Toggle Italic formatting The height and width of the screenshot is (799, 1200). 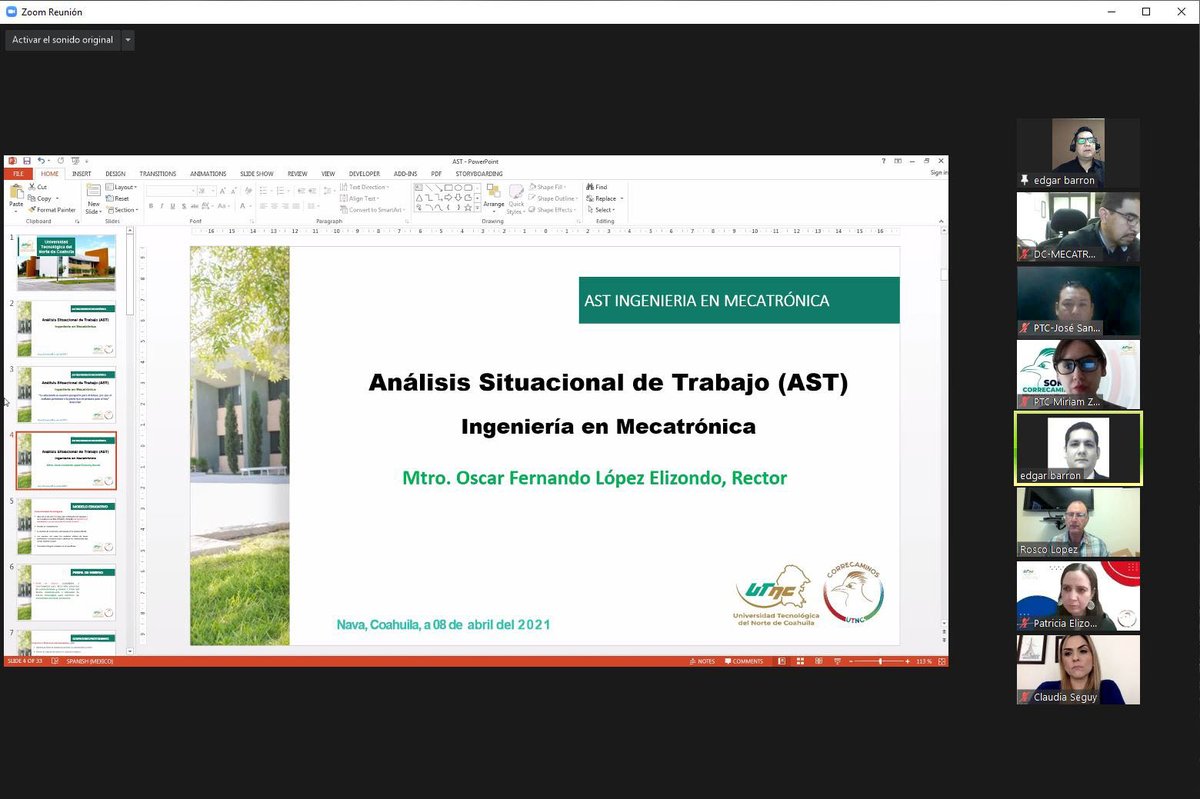(x=162, y=206)
